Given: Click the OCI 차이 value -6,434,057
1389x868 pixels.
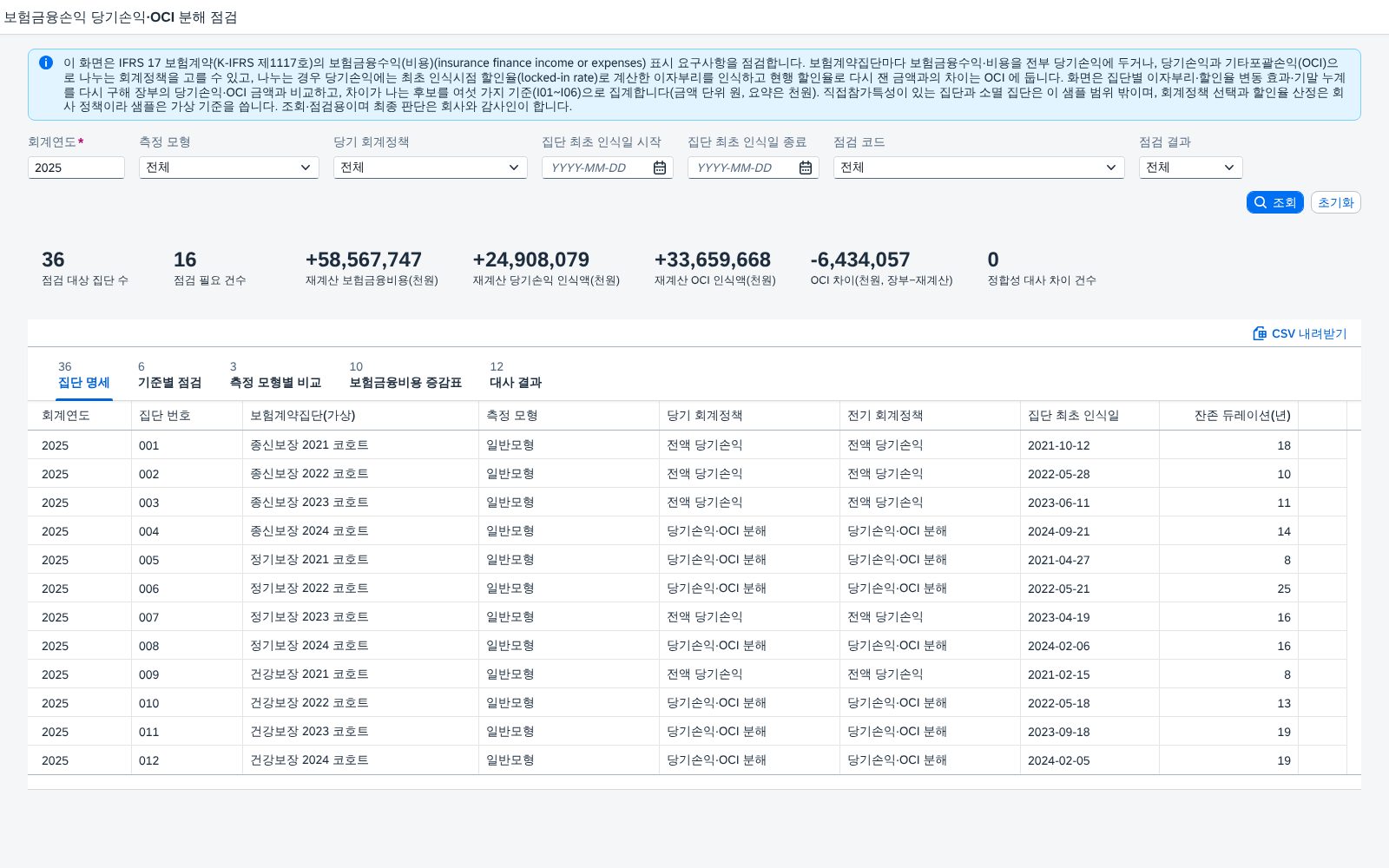Looking at the screenshot, I should click(860, 260).
